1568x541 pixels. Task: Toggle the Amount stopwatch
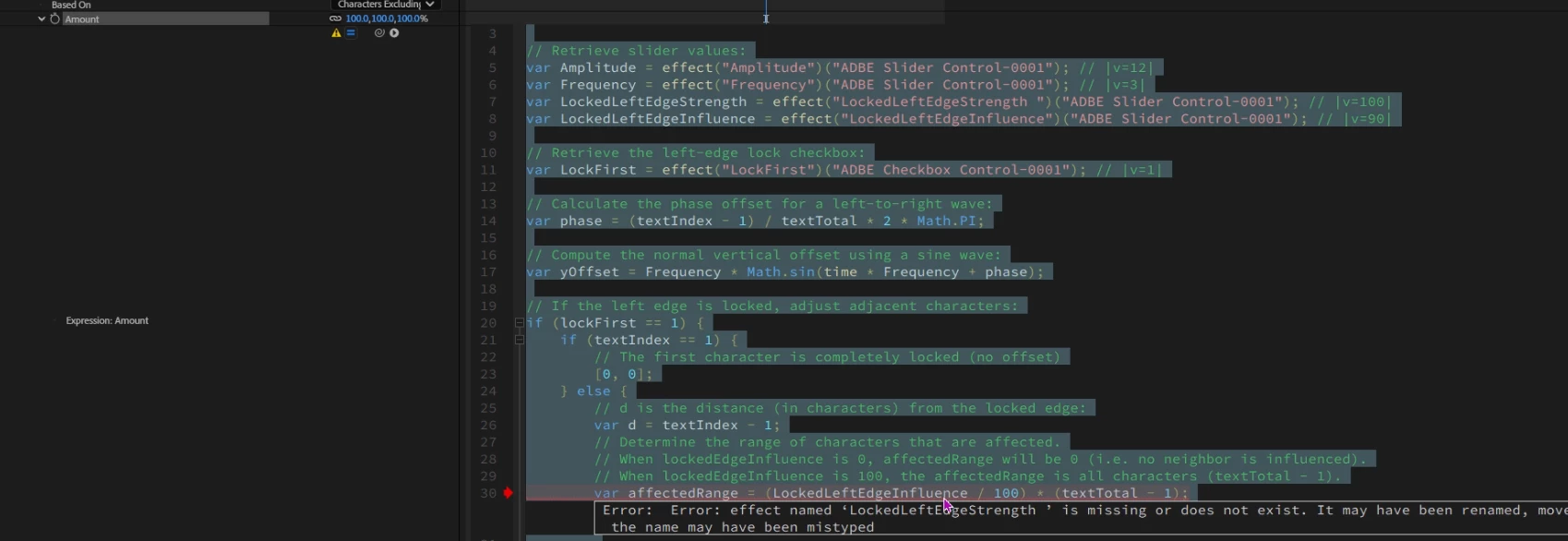(x=55, y=18)
